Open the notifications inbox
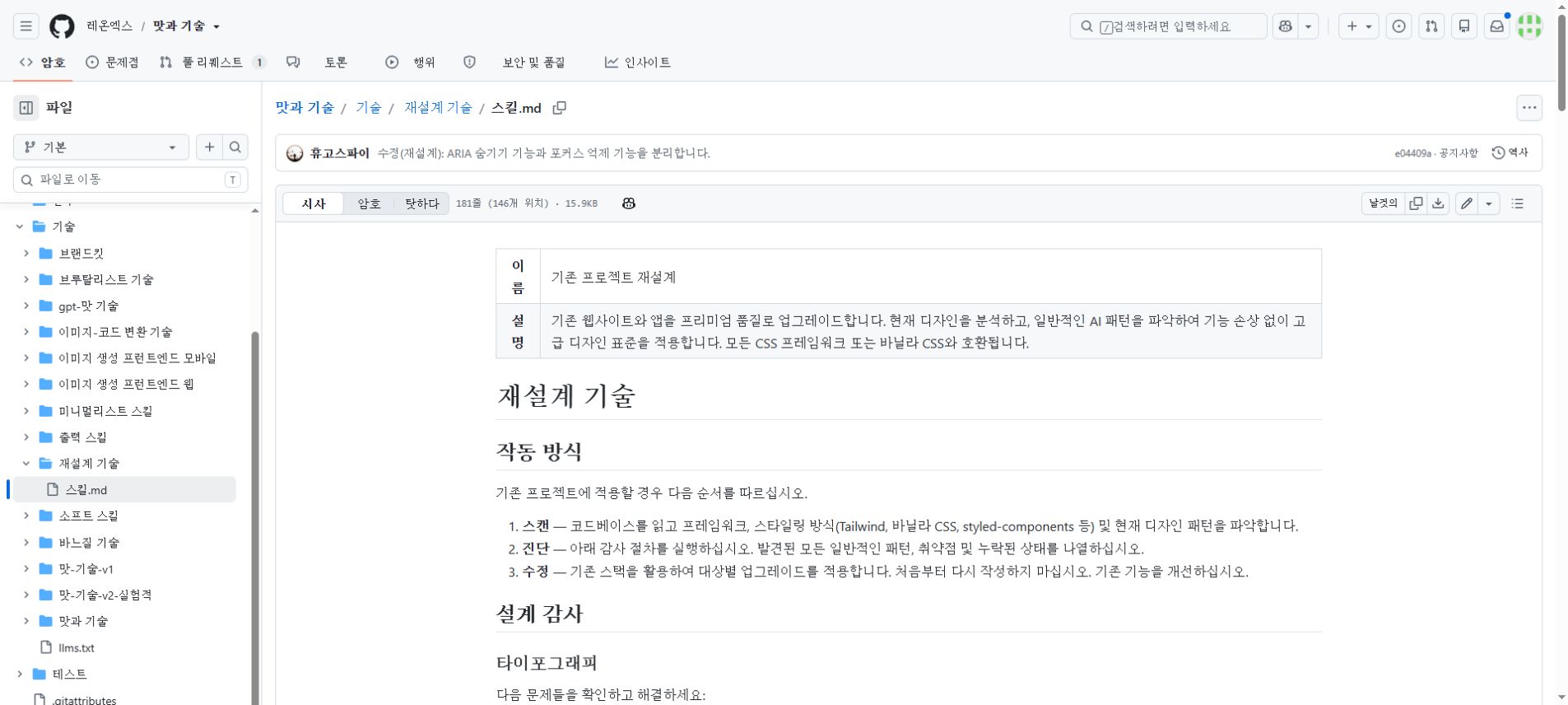1568x705 pixels. tap(1497, 26)
